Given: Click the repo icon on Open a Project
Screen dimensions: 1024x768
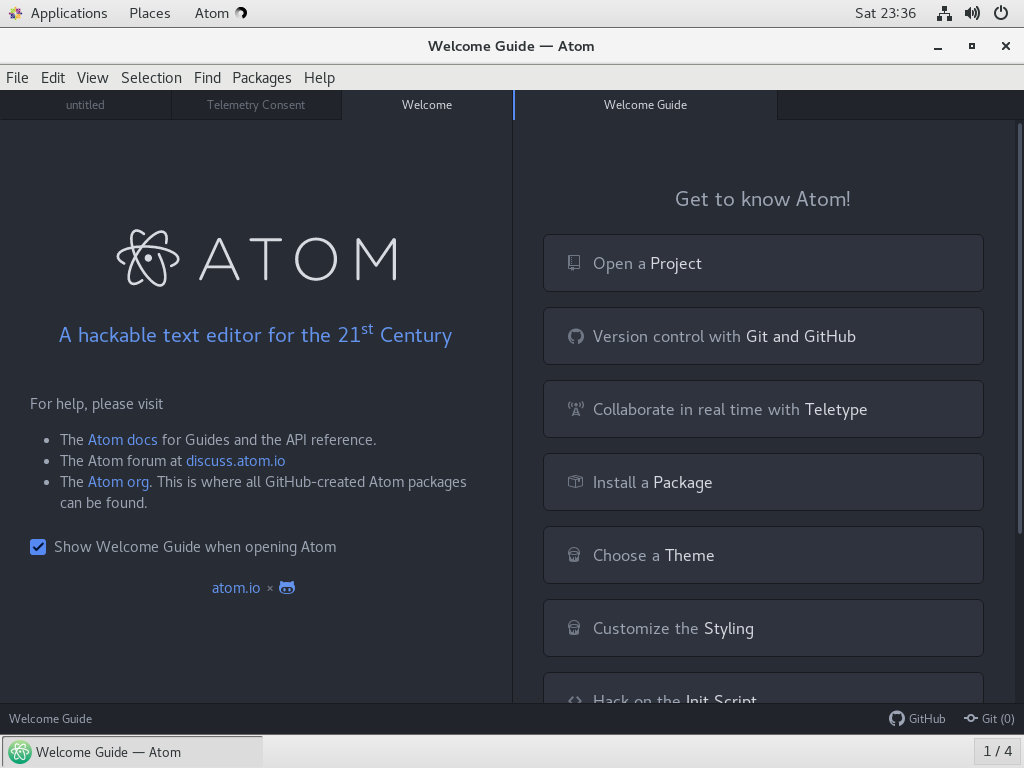Looking at the screenshot, I should tap(574, 263).
